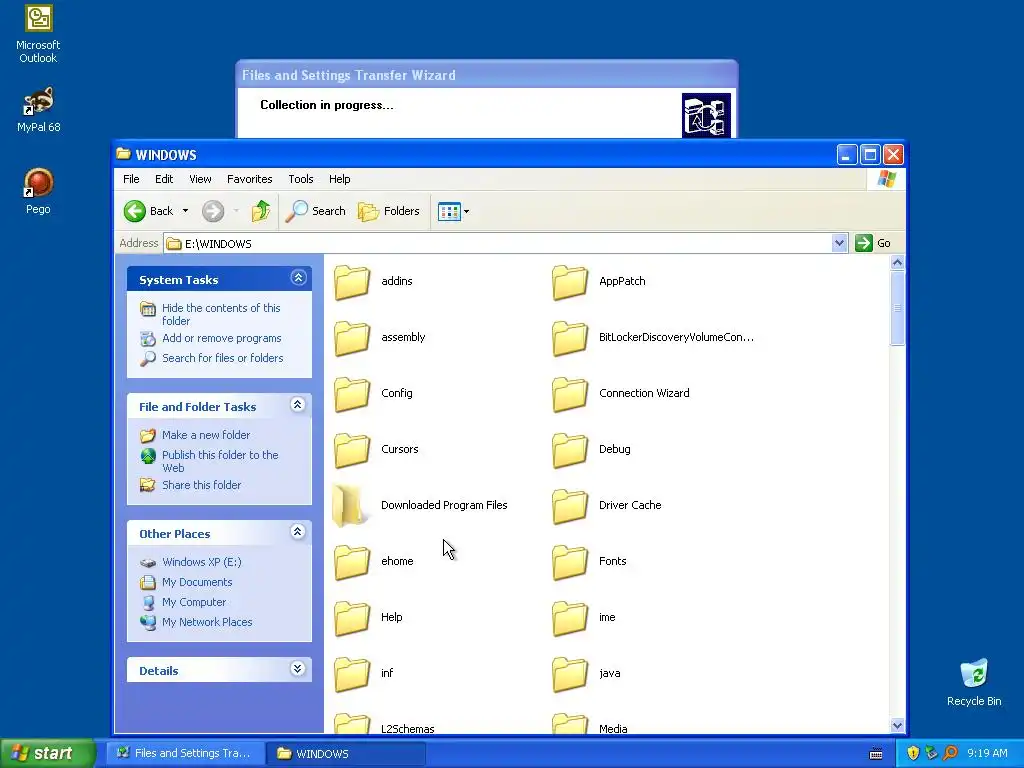Select the ime folder icon

(569, 618)
